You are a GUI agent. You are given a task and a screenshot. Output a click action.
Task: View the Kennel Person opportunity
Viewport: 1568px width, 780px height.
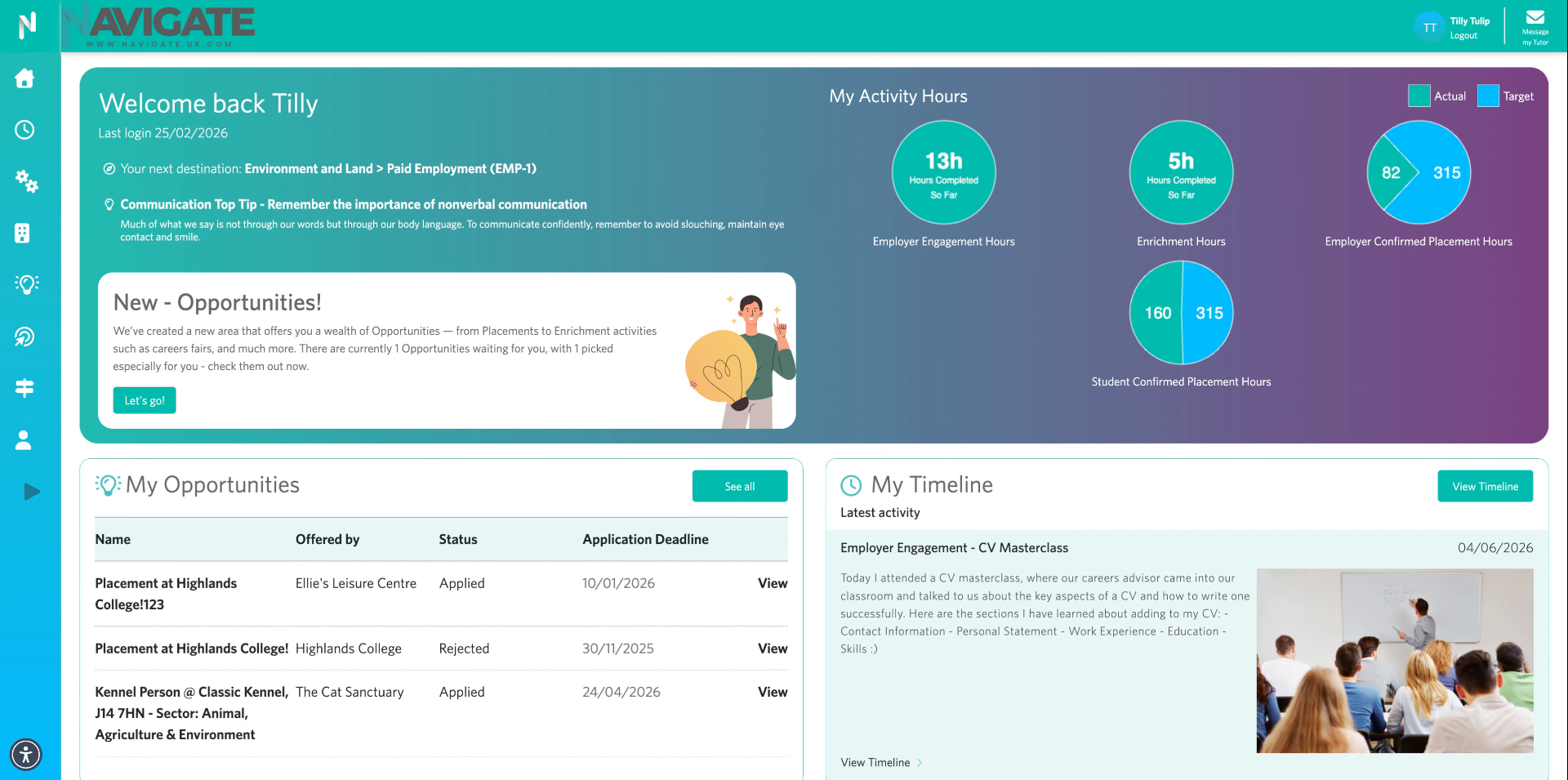[x=773, y=692]
